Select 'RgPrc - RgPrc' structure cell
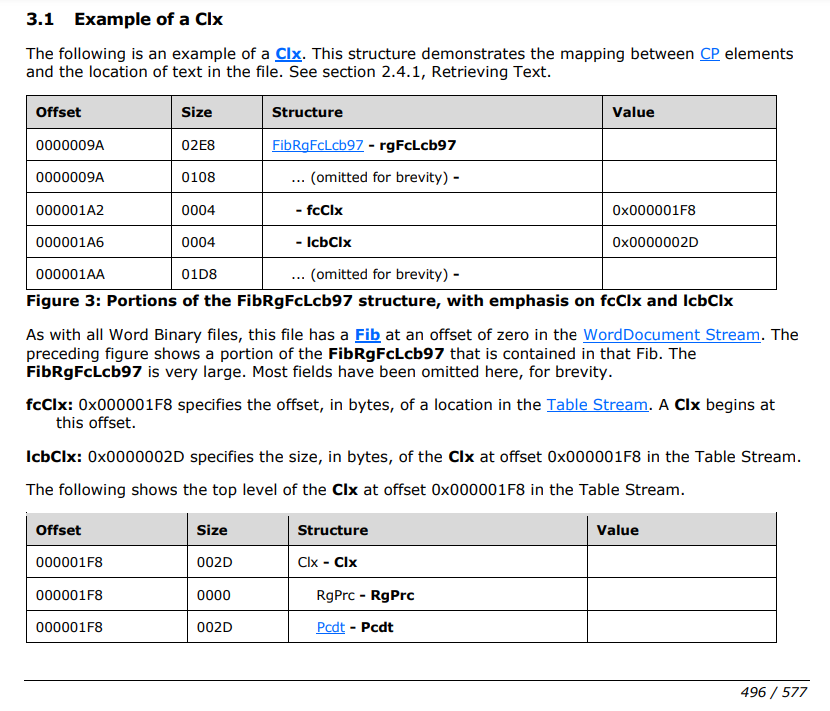The height and width of the screenshot is (711, 830). (x=438, y=595)
